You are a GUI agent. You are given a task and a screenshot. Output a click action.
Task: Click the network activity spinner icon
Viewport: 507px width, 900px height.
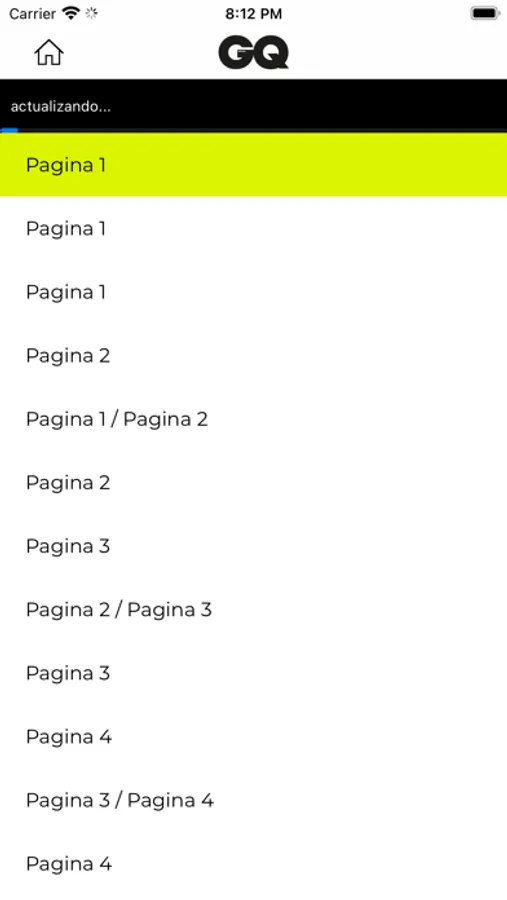pos(91,13)
